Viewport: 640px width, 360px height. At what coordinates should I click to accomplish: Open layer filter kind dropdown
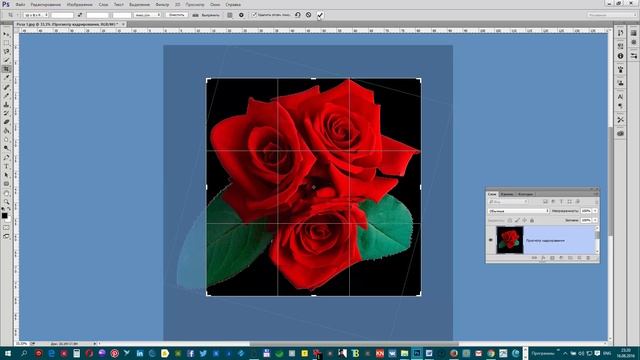(x=508, y=202)
